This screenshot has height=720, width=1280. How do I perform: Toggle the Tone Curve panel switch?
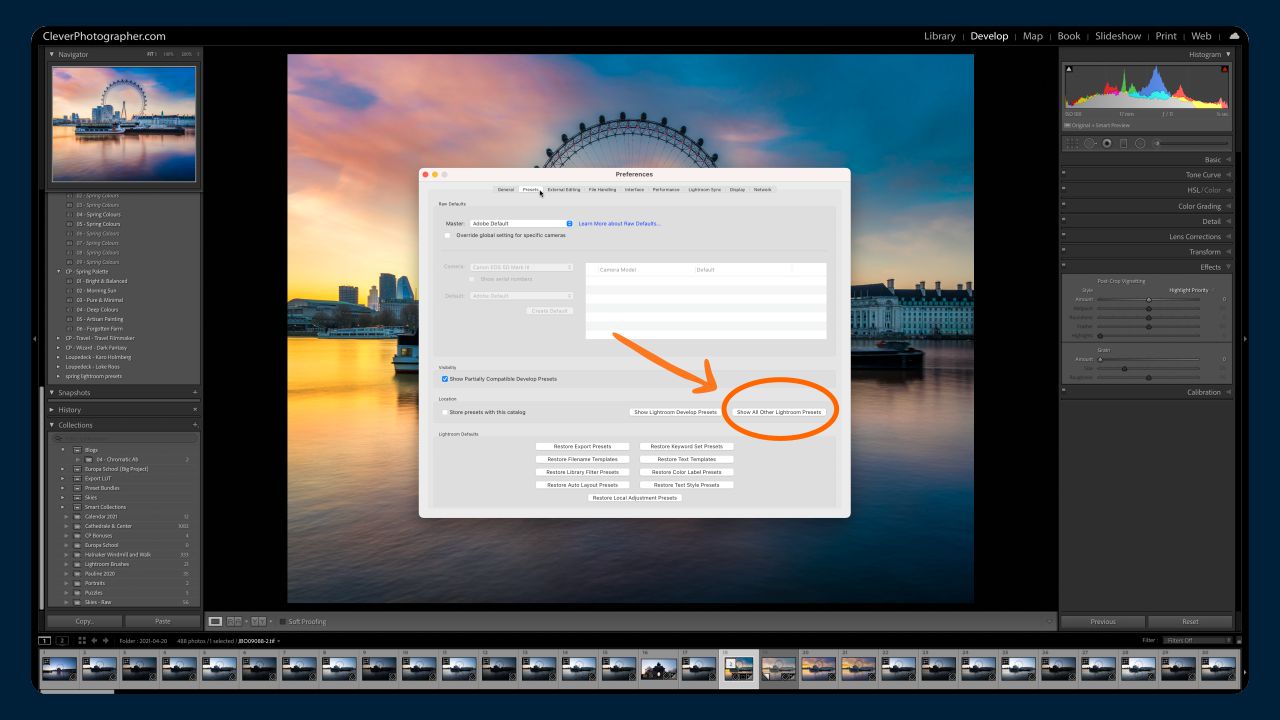click(x=1064, y=175)
